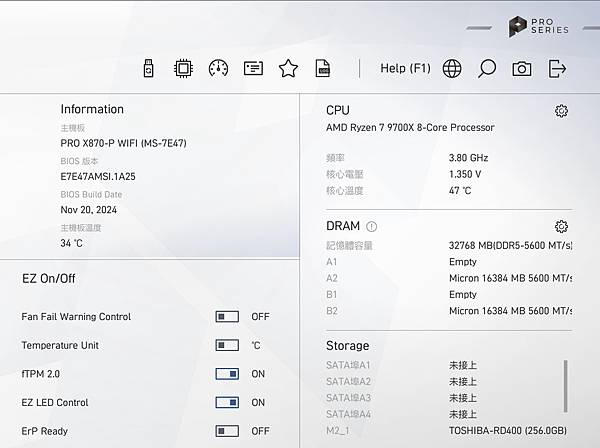Select DRAM slot B1 Empty row
This screenshot has height=448, width=600.
pos(449,295)
